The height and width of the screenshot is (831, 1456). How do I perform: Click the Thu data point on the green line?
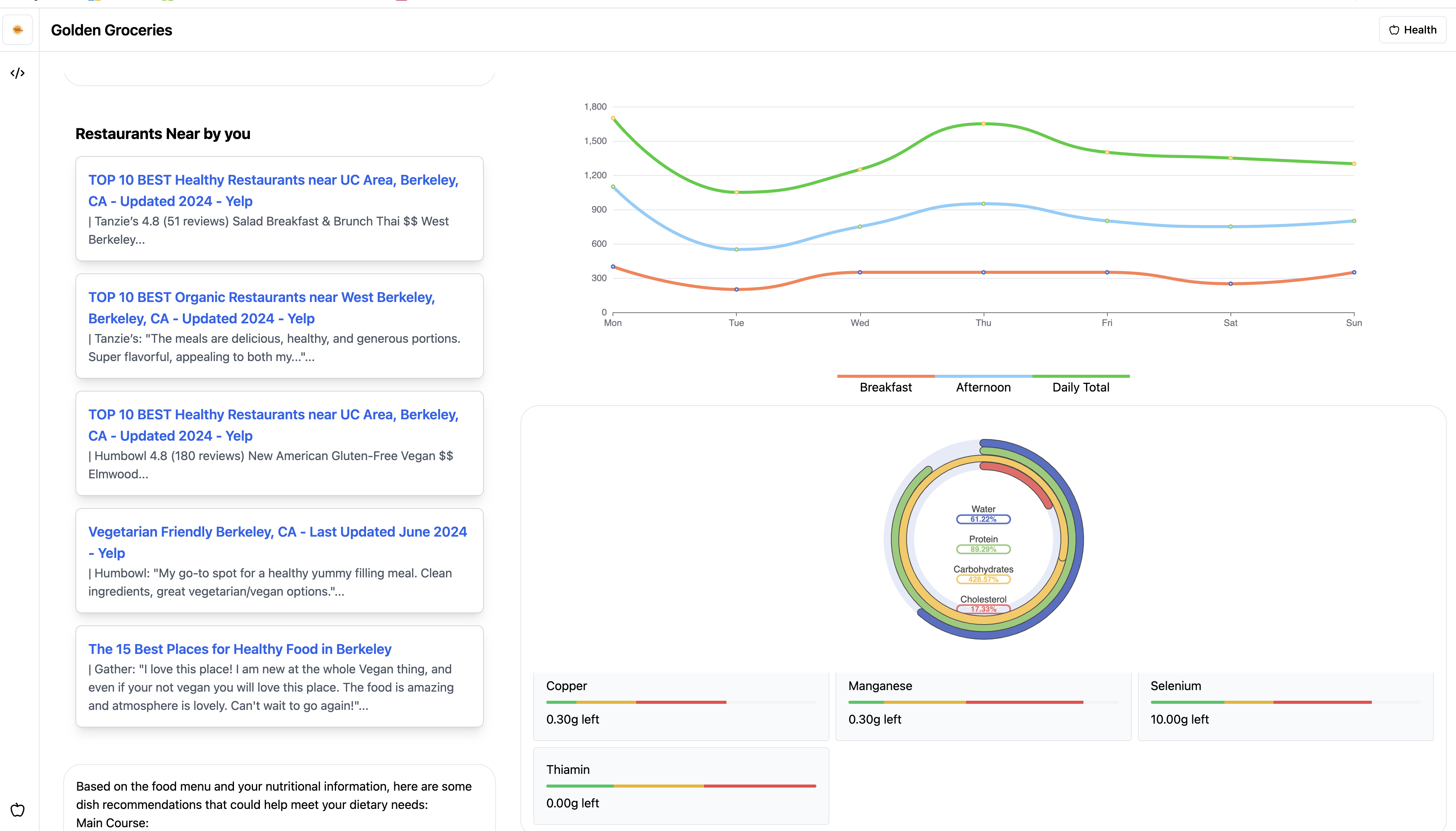pos(983,124)
